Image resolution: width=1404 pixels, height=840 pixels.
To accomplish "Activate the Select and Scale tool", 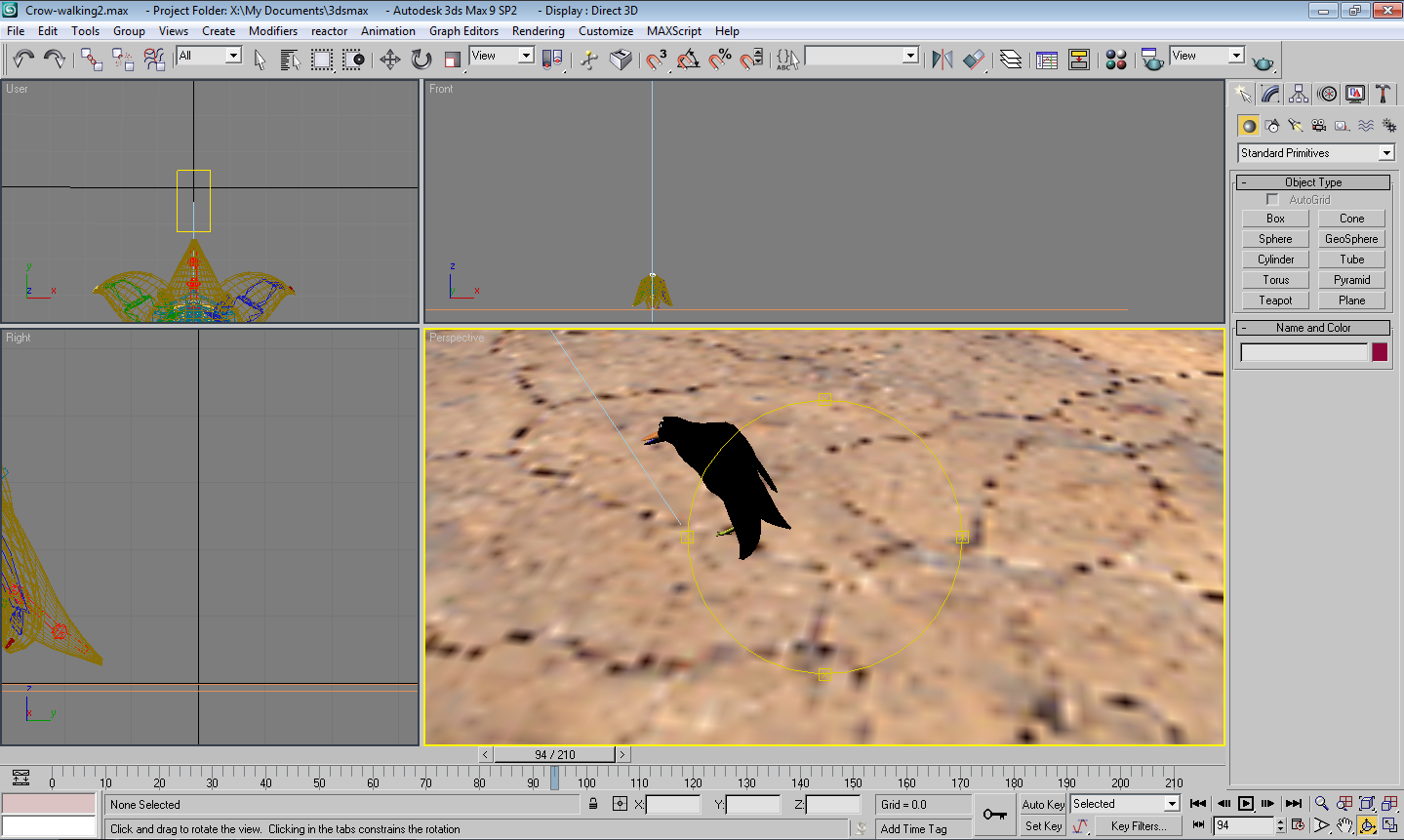I will coord(453,60).
